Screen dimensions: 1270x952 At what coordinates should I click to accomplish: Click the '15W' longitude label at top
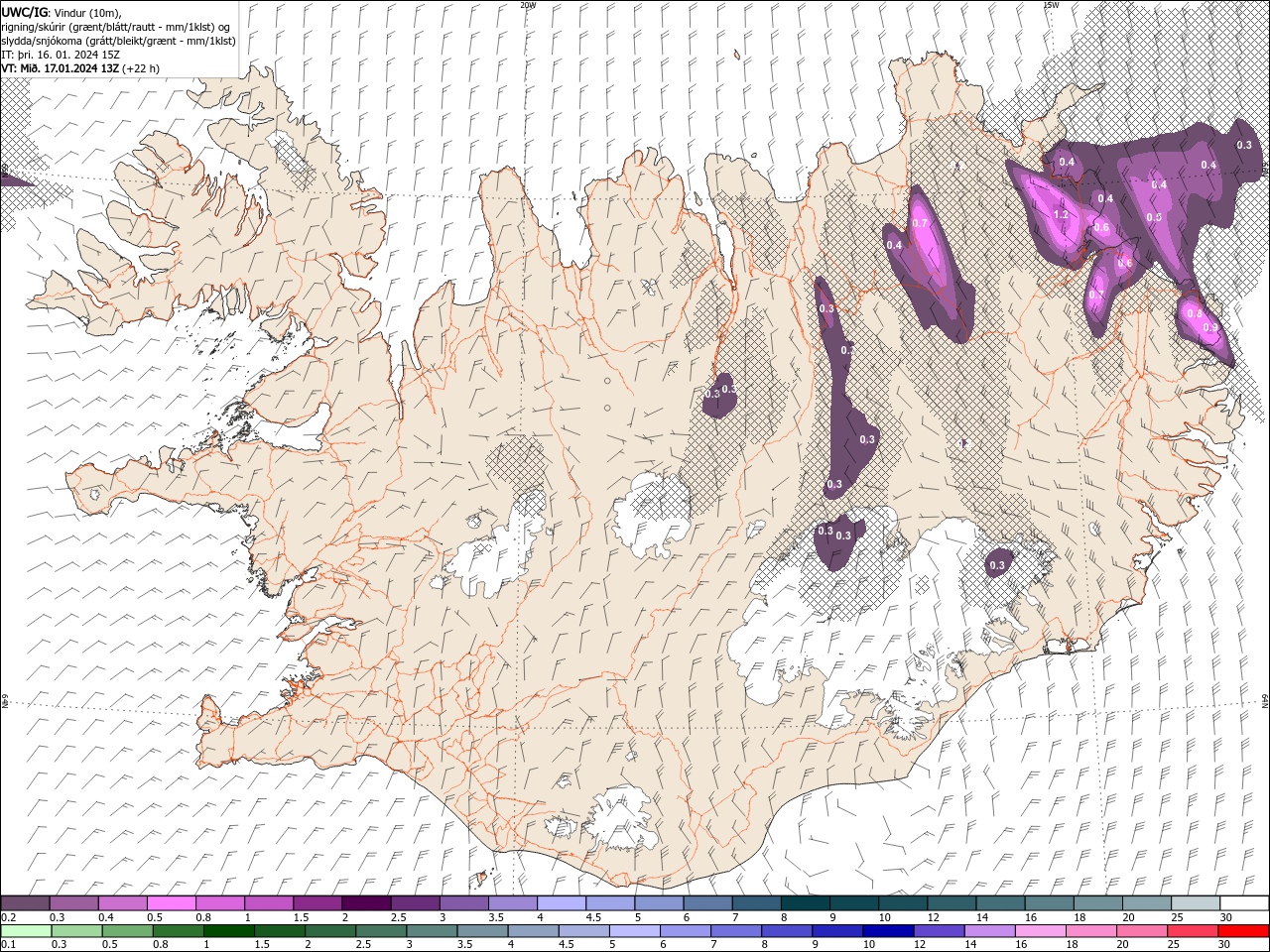tap(1051, 5)
